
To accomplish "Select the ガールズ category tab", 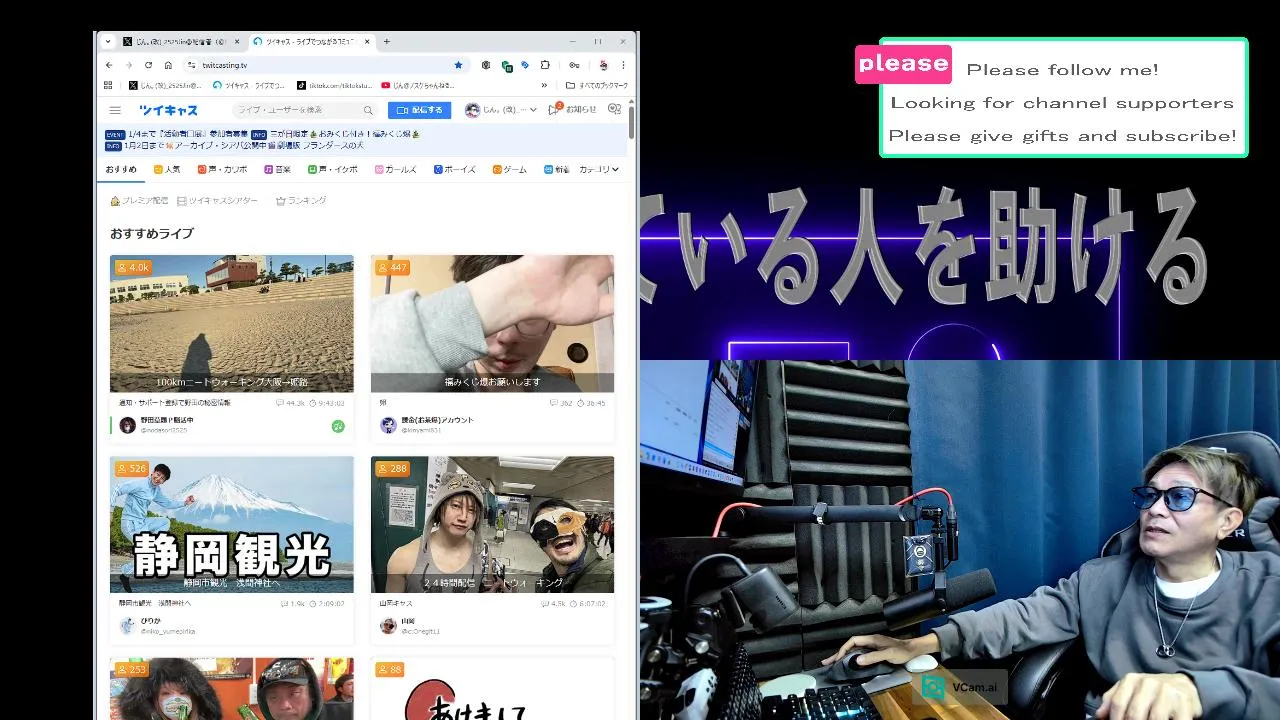I will [396, 170].
